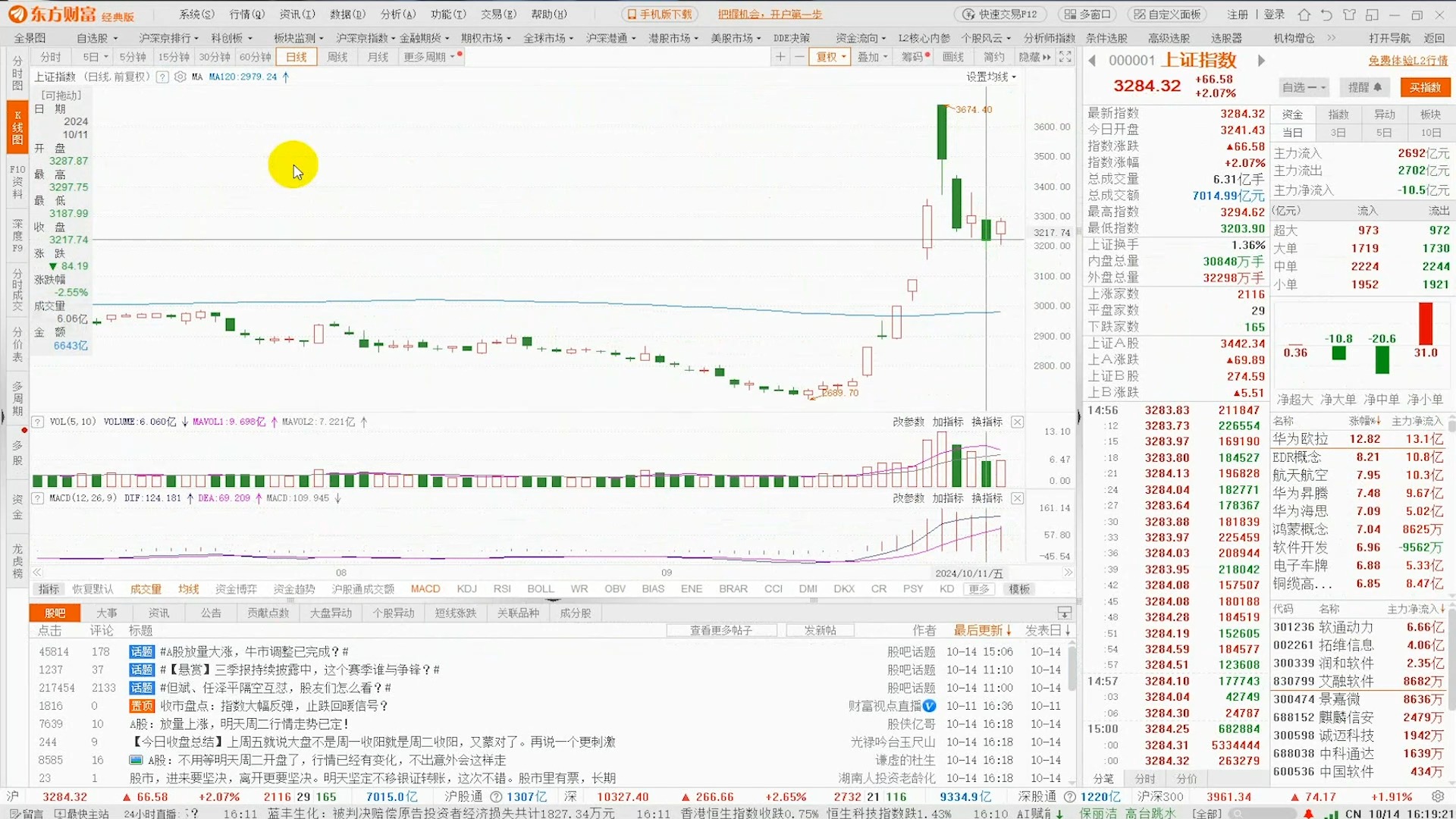Open 快速交易F12 quick trade button
1456x819 pixels.
pos(999,14)
